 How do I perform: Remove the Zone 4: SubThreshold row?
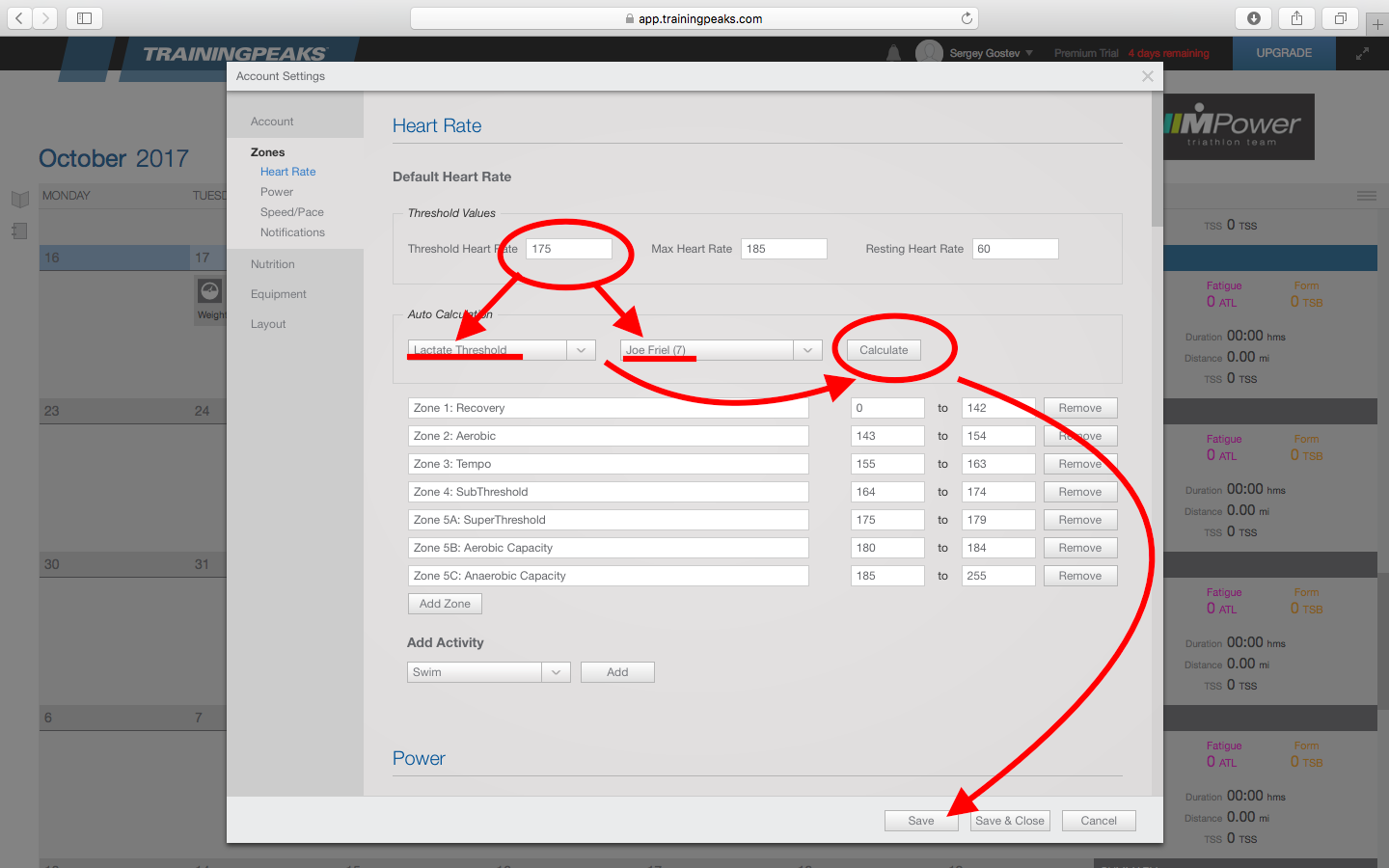tap(1080, 492)
